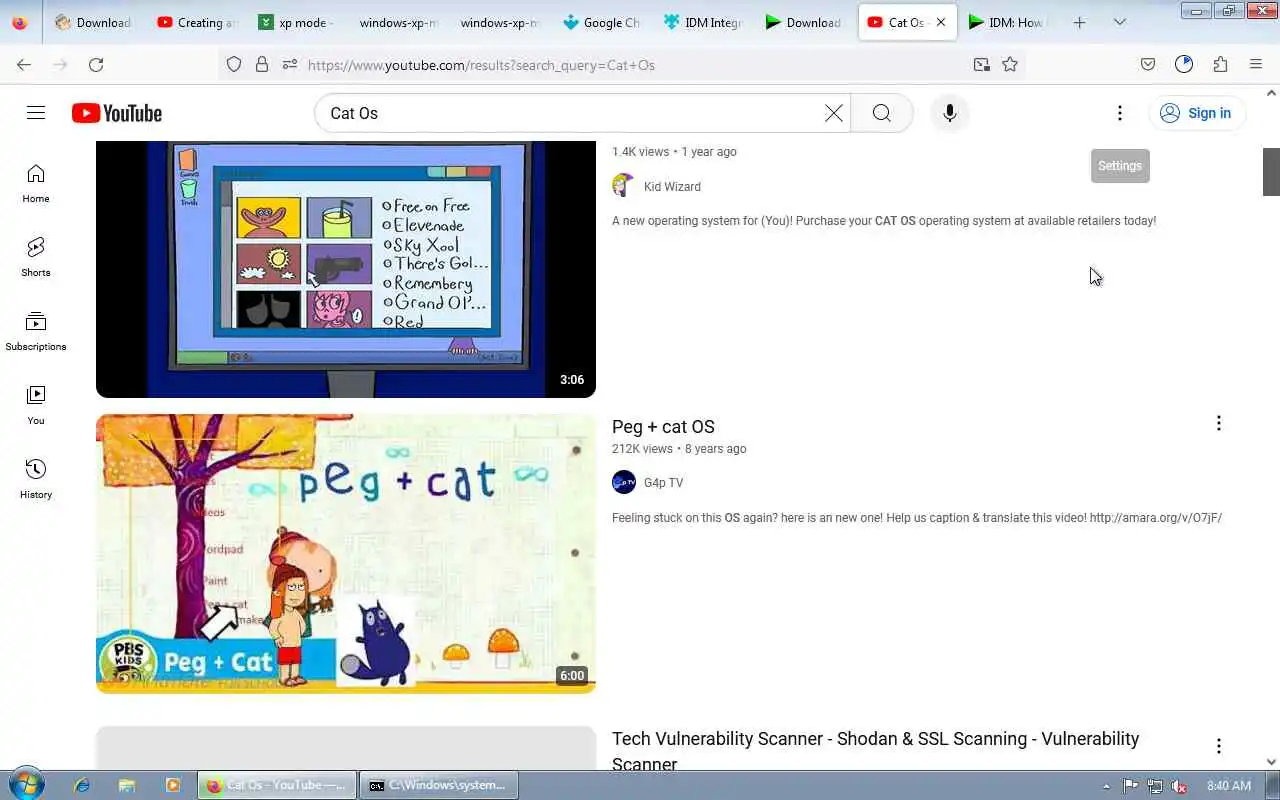Open Action Center flag tray icon
The height and width of the screenshot is (800, 1280).
point(1130,786)
